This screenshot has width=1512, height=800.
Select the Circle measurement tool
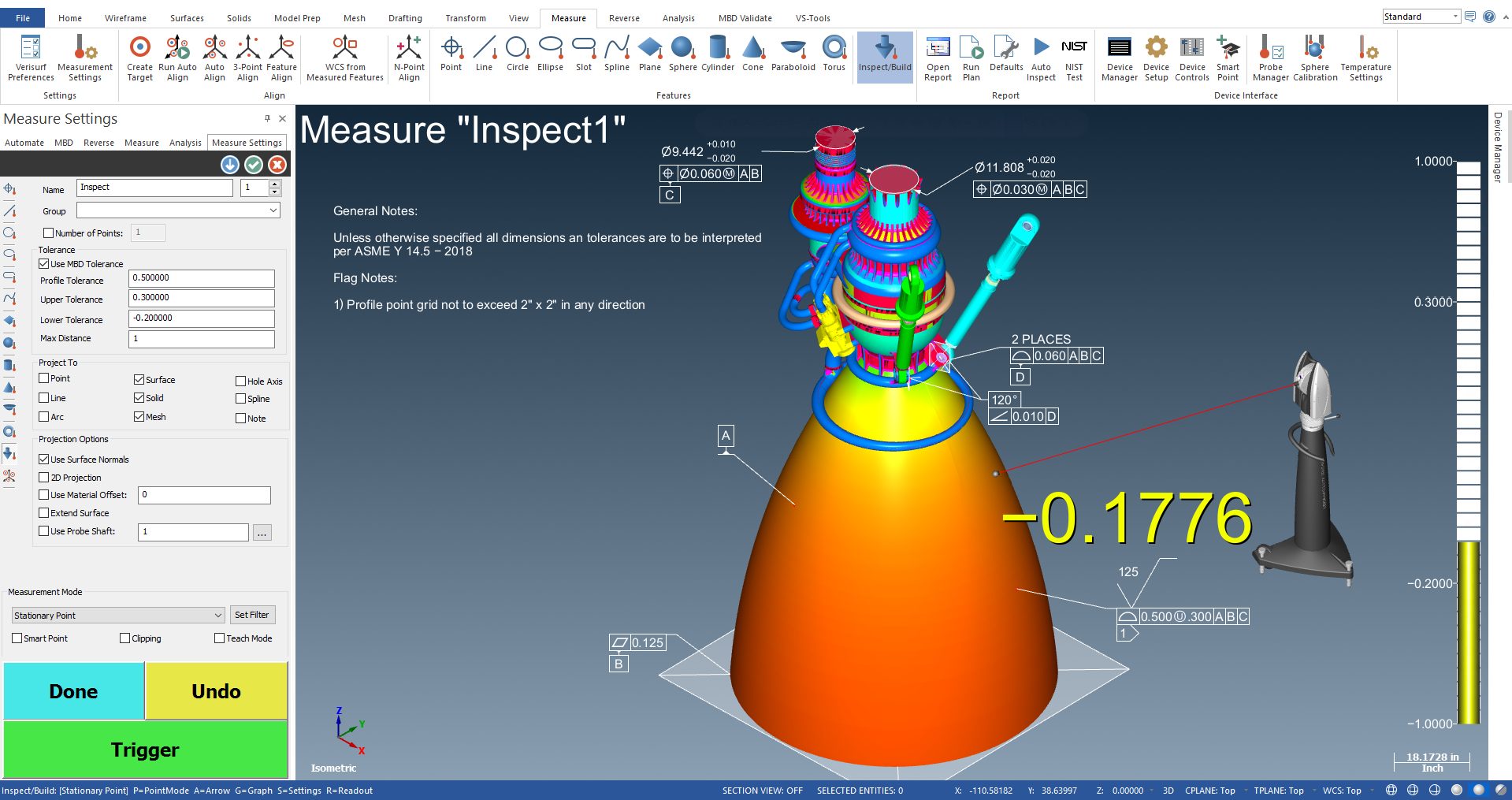(x=517, y=55)
